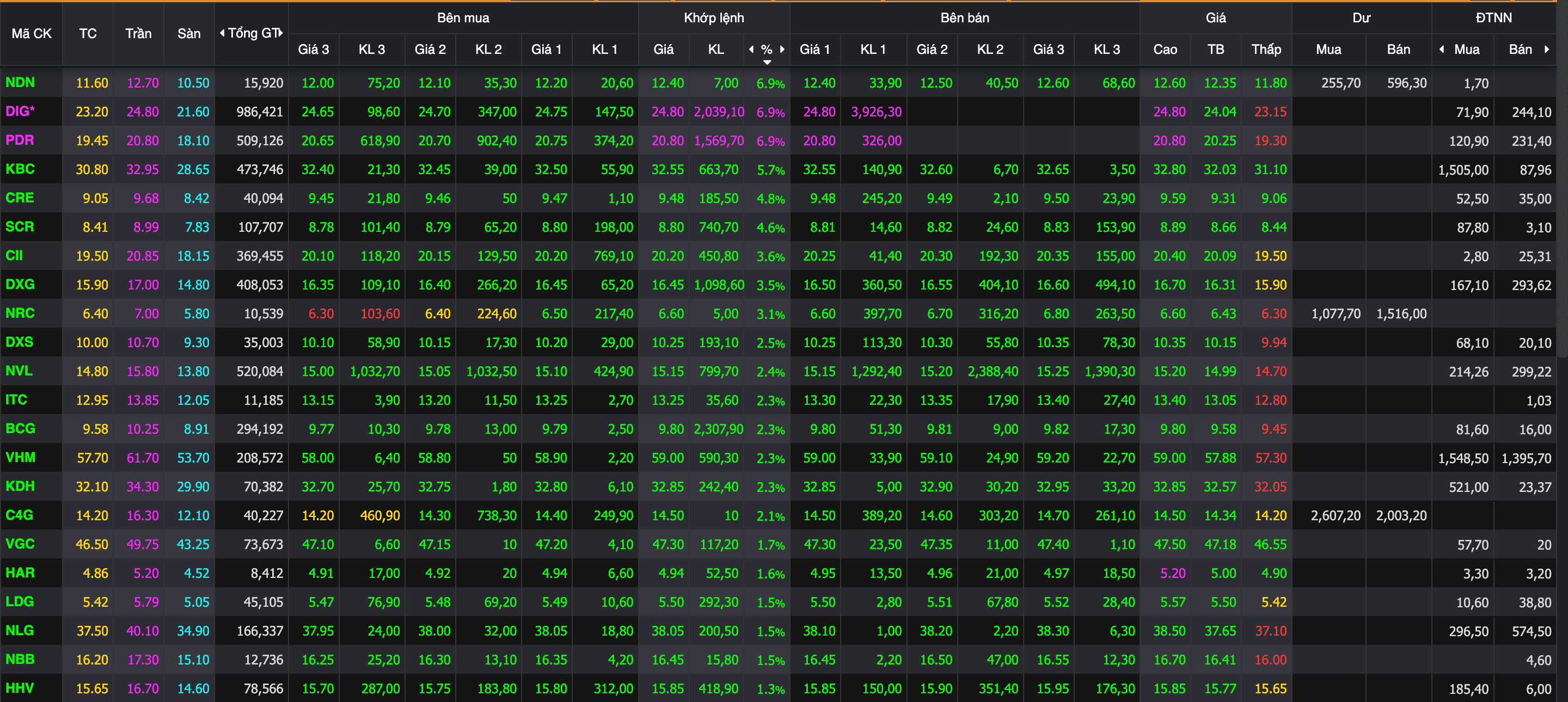Open the DXG stock symbol
The image size is (1568, 702).
coord(20,284)
